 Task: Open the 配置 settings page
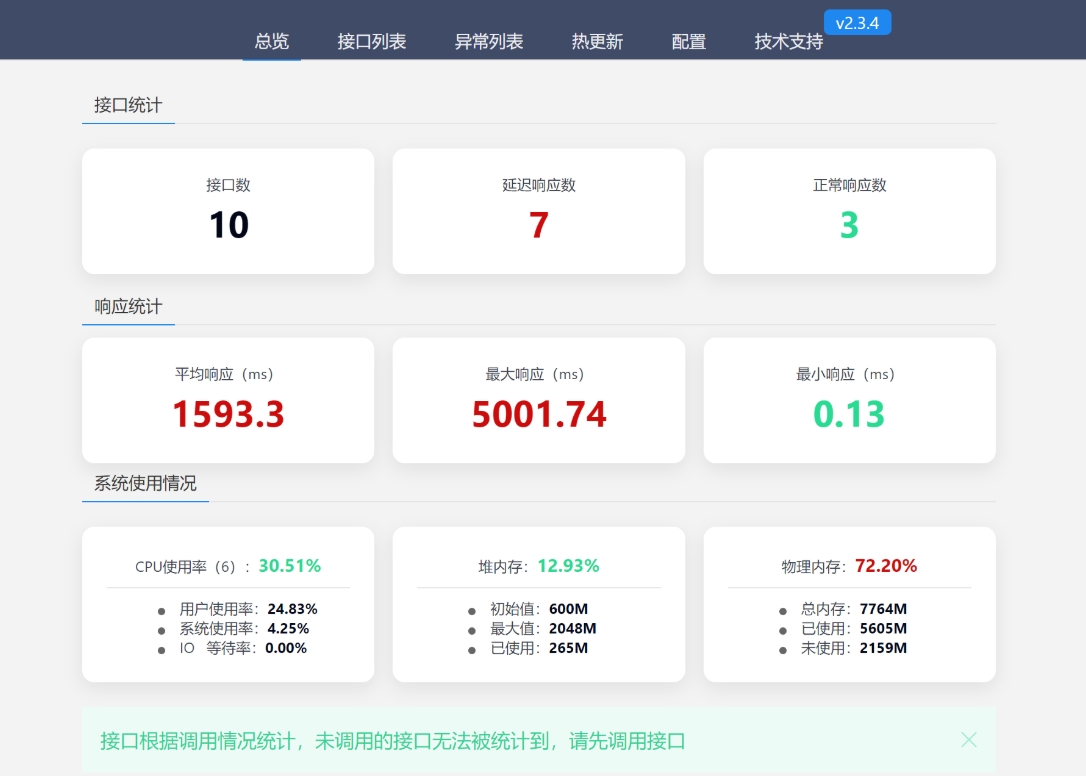pyautogui.click(x=687, y=41)
